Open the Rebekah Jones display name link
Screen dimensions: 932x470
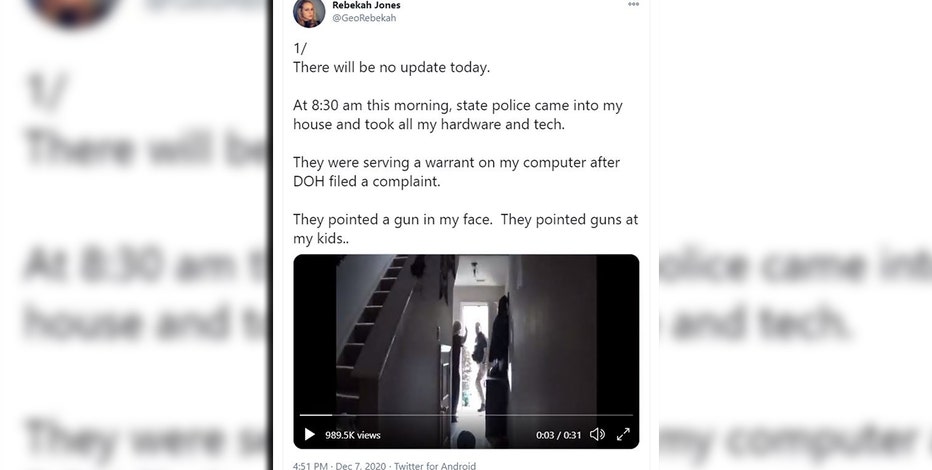366,5
